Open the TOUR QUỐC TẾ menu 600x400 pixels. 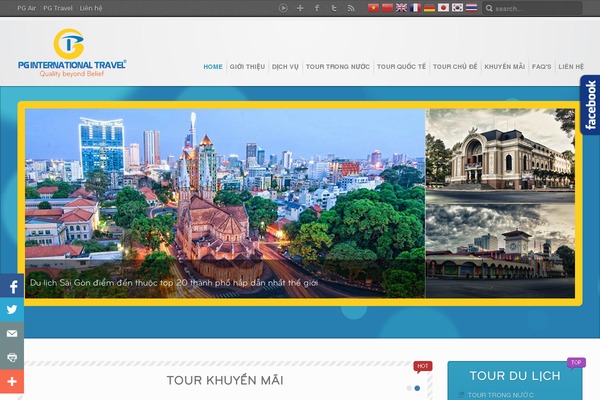pos(401,67)
